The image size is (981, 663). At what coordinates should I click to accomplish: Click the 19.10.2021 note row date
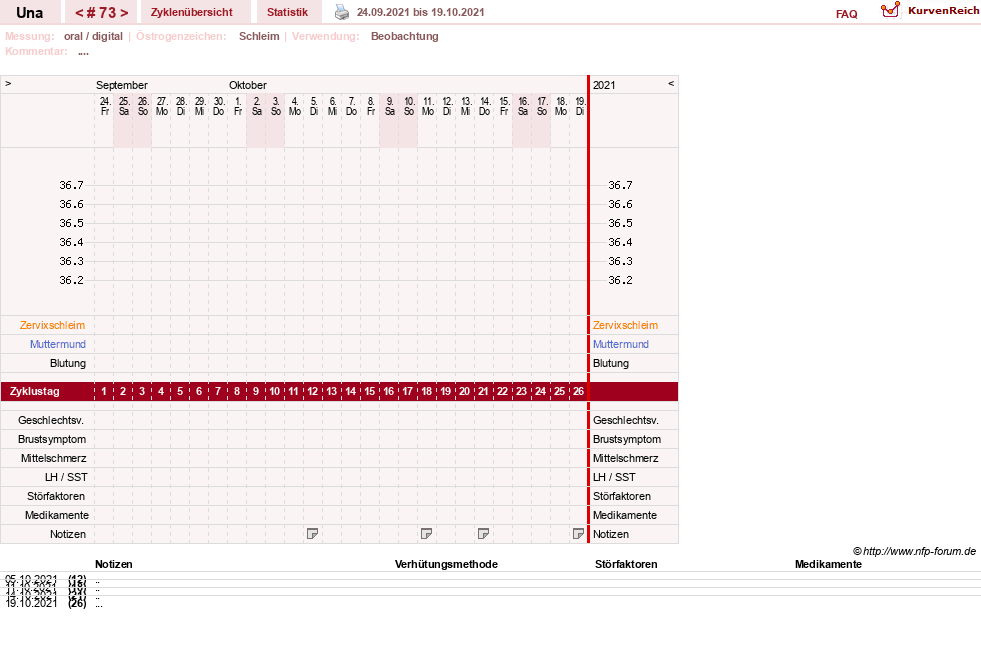(x=31, y=604)
